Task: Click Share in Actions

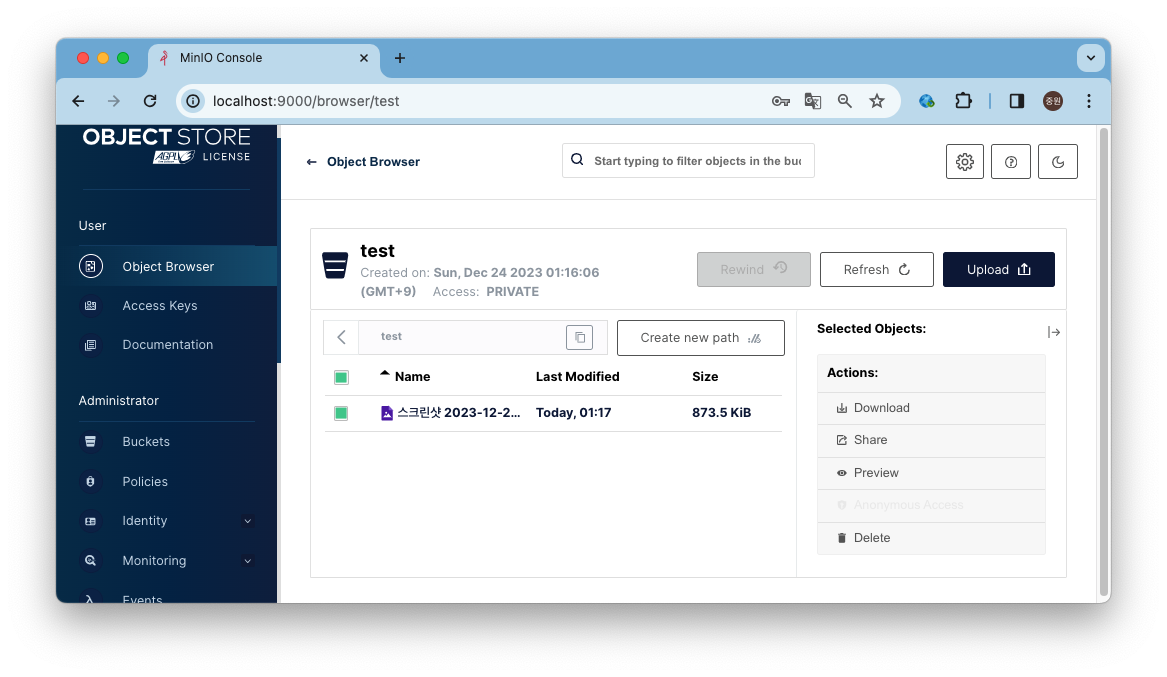Action: click(931, 440)
